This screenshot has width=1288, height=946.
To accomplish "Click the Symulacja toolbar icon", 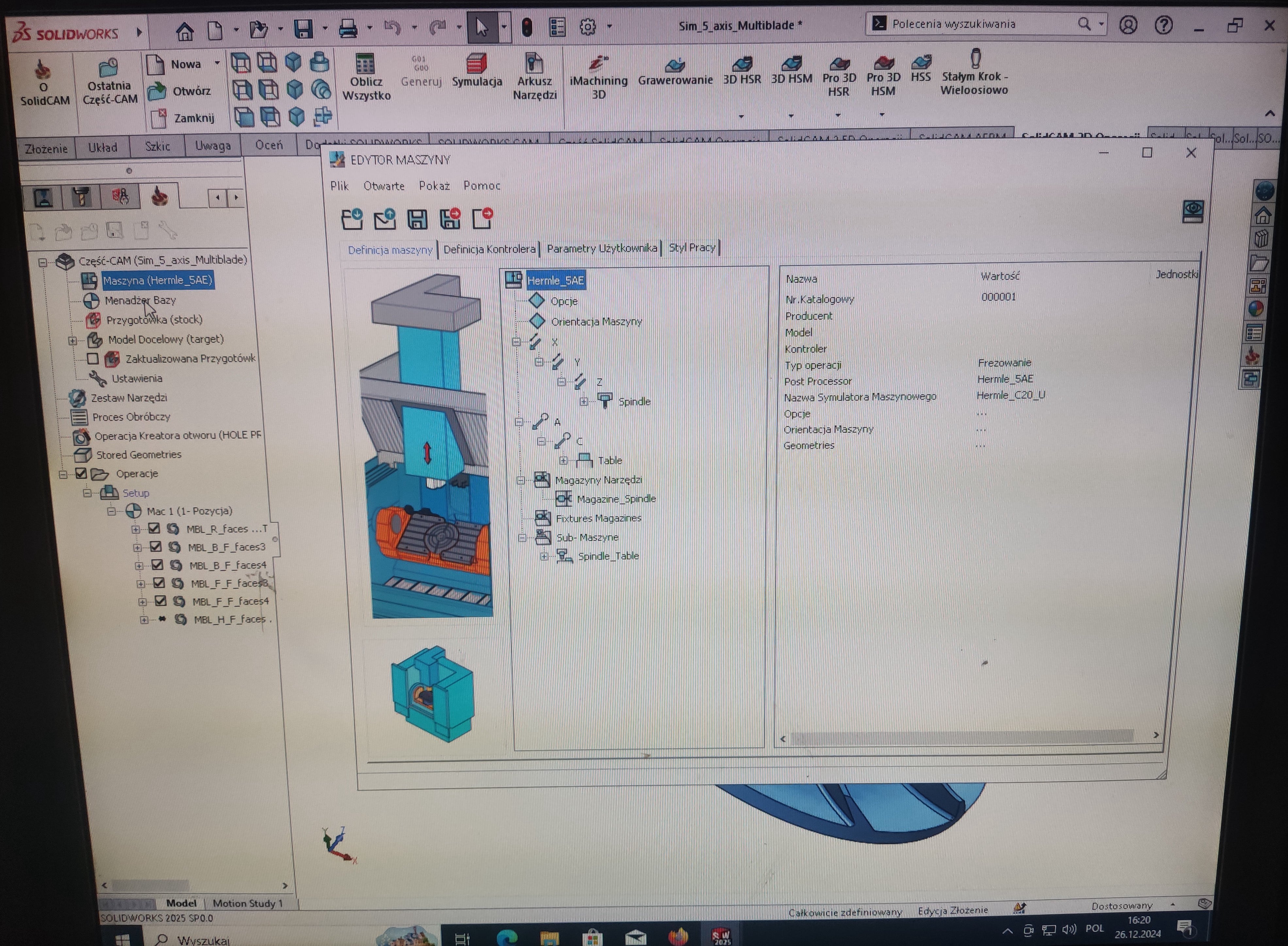I will pyautogui.click(x=476, y=64).
